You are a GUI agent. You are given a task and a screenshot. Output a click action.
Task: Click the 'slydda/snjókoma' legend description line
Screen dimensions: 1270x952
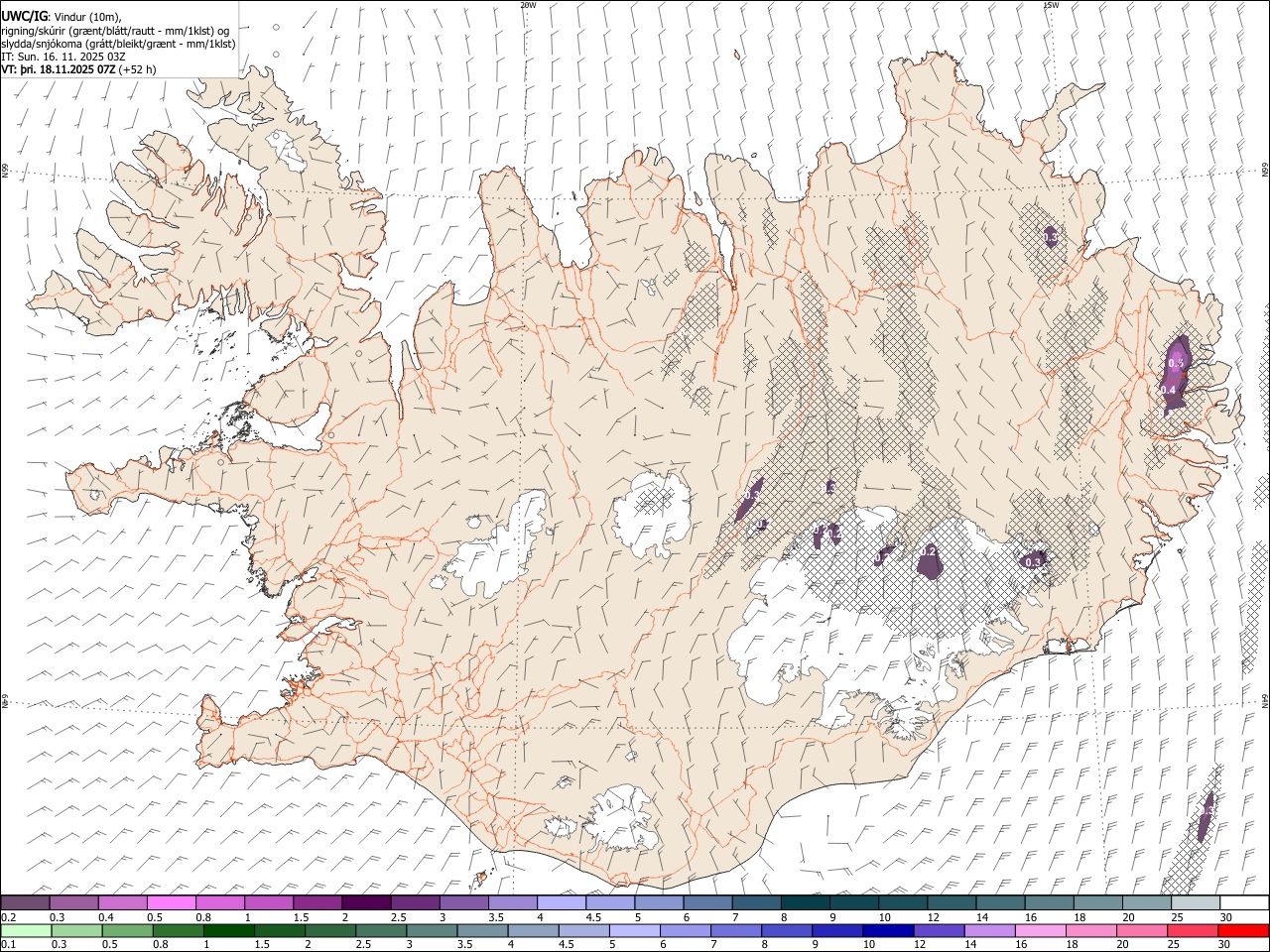tap(119, 44)
